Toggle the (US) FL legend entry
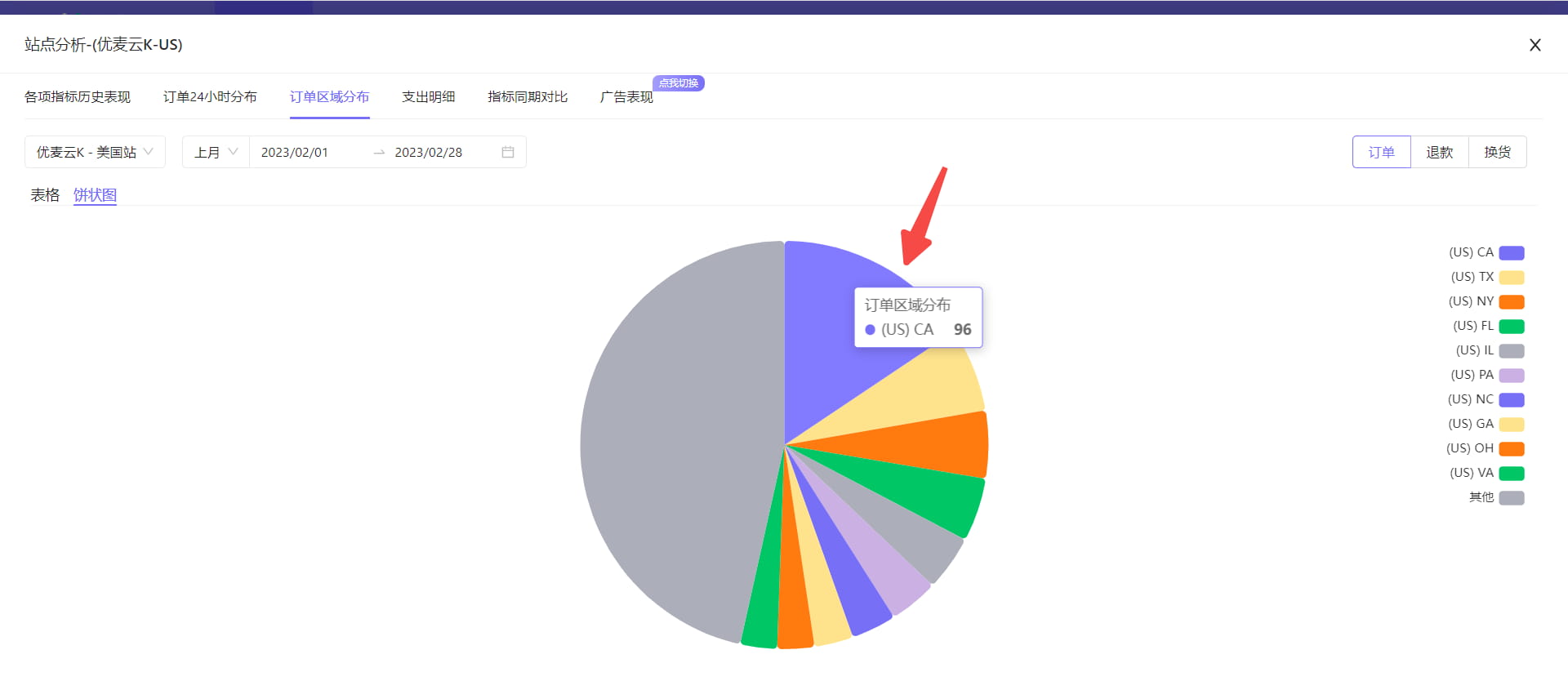Image resolution: width=1568 pixels, height=690 pixels. [x=1489, y=326]
